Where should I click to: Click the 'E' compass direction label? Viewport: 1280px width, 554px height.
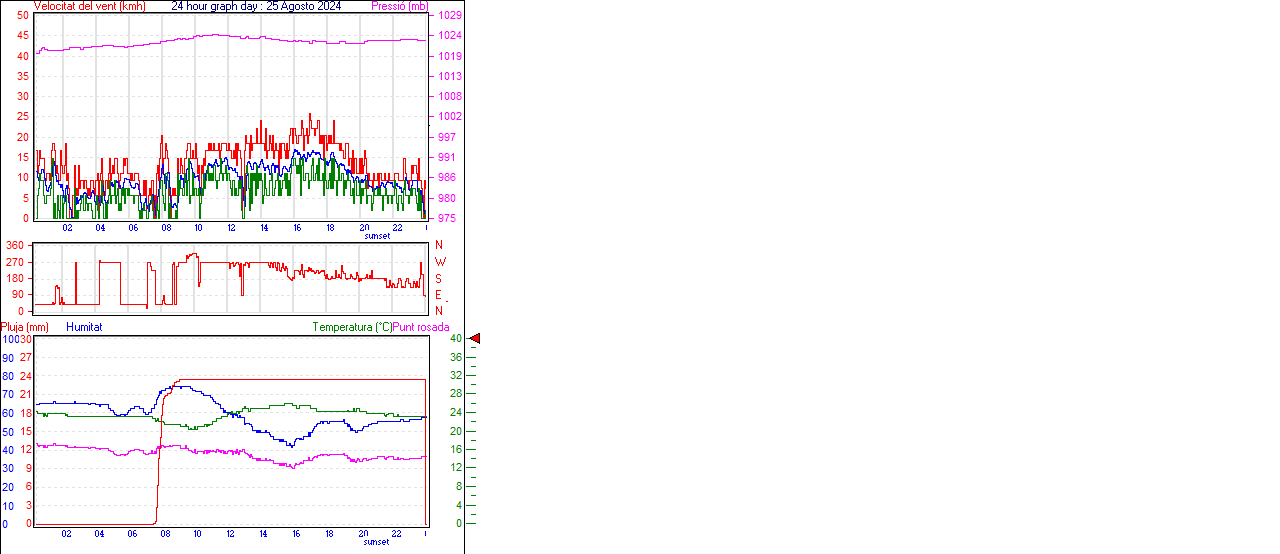click(439, 295)
